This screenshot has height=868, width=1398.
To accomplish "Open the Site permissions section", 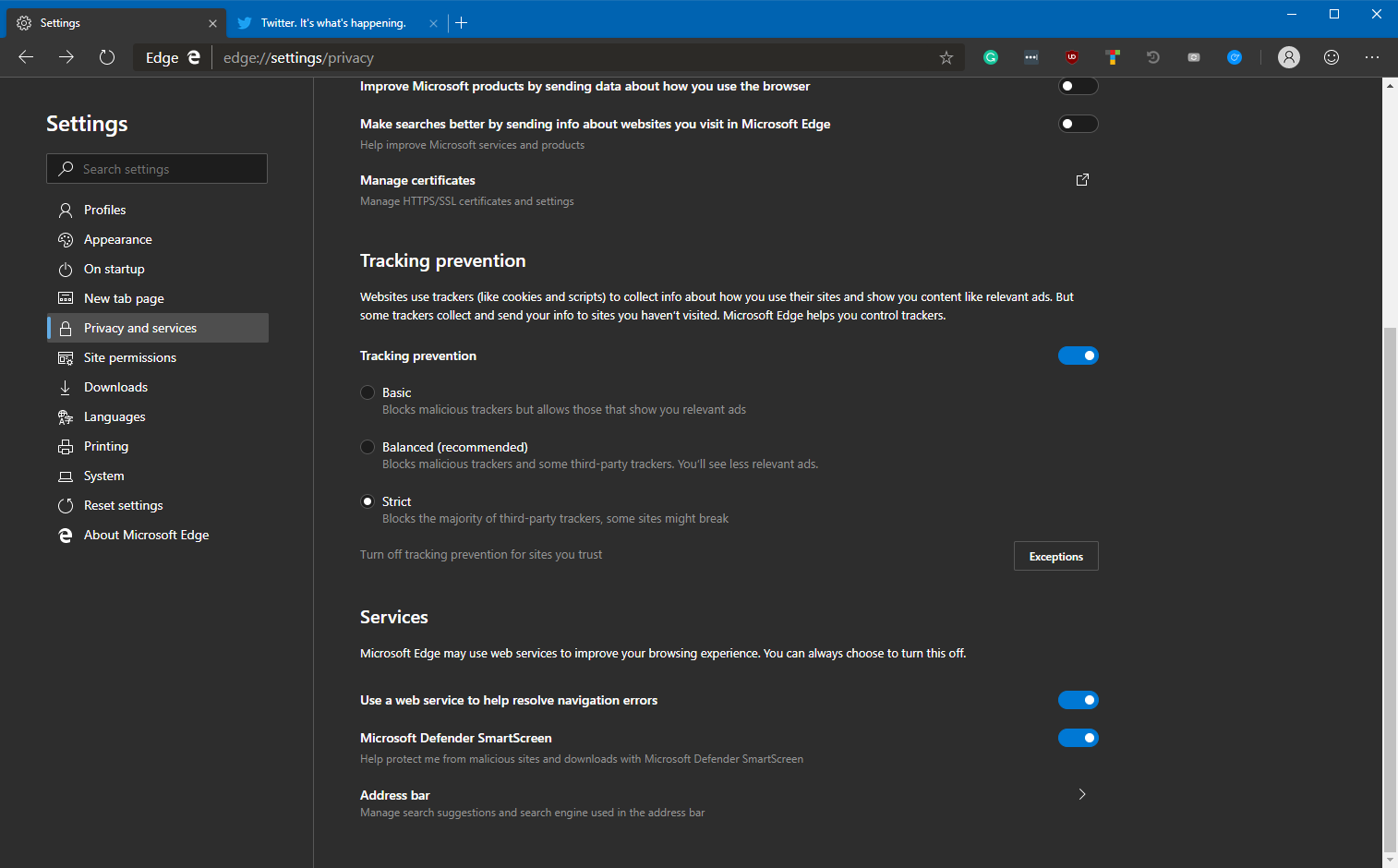I will [x=129, y=357].
